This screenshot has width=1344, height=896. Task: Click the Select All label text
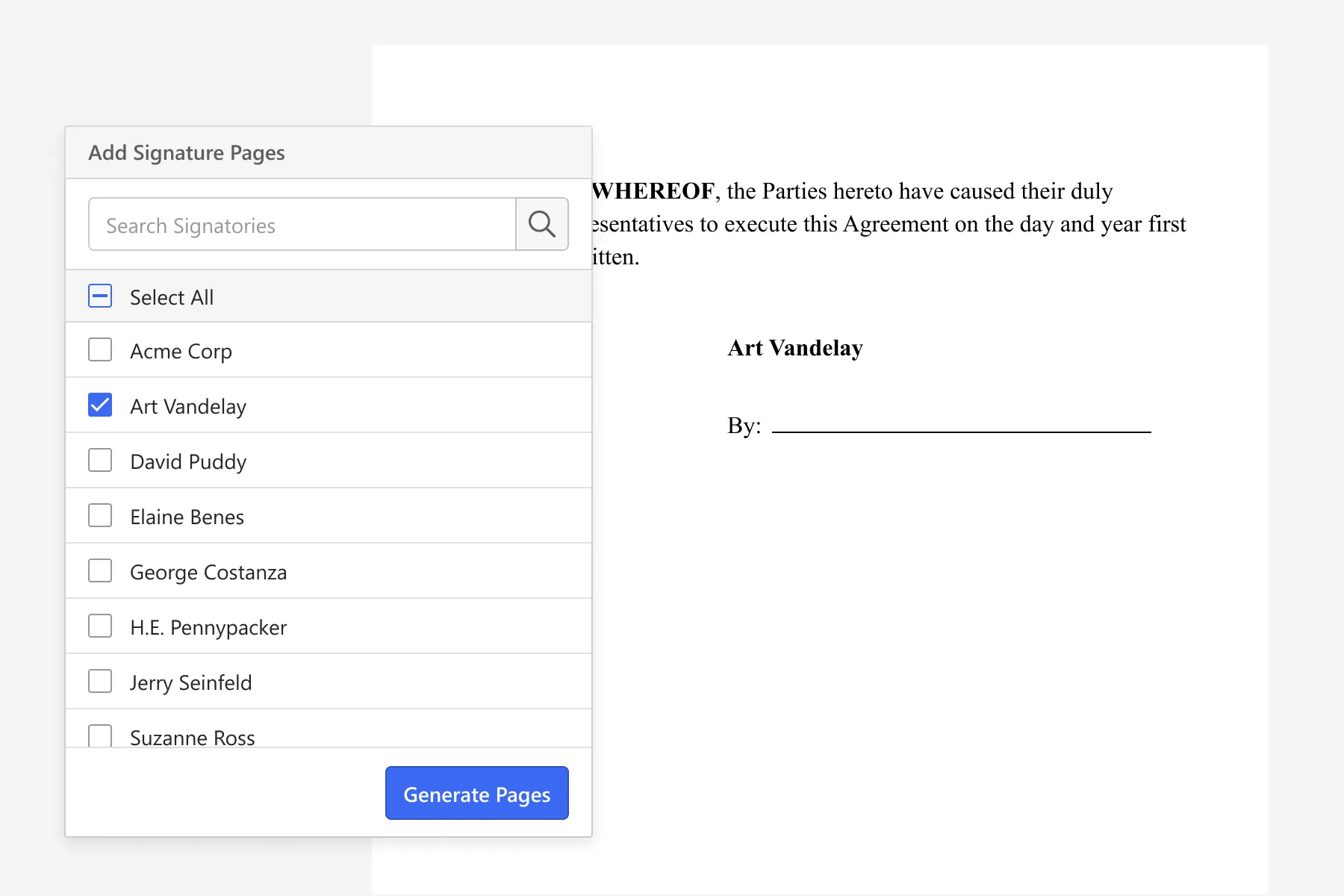(172, 297)
